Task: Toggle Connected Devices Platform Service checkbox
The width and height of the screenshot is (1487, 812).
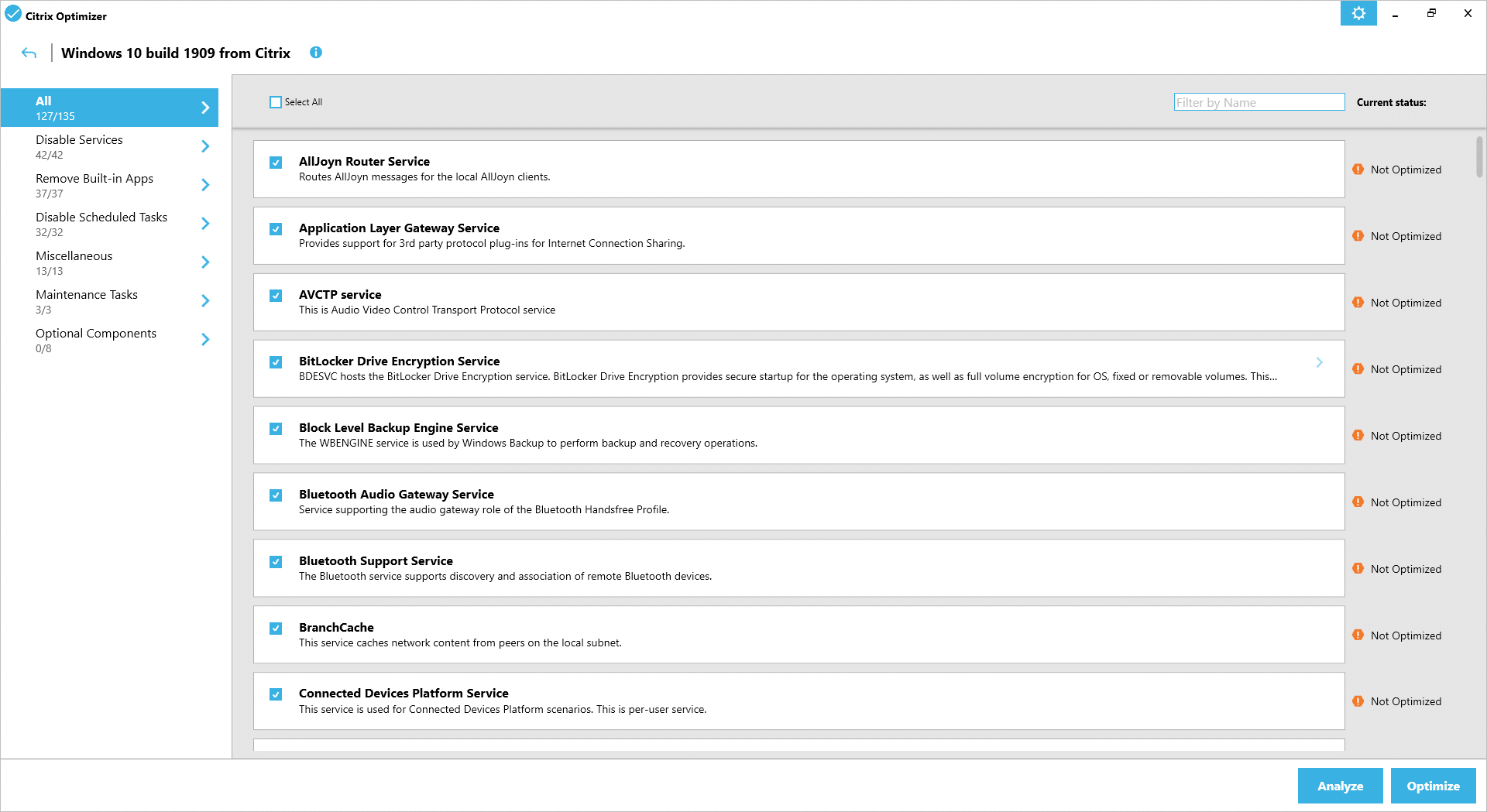Action: click(276, 694)
